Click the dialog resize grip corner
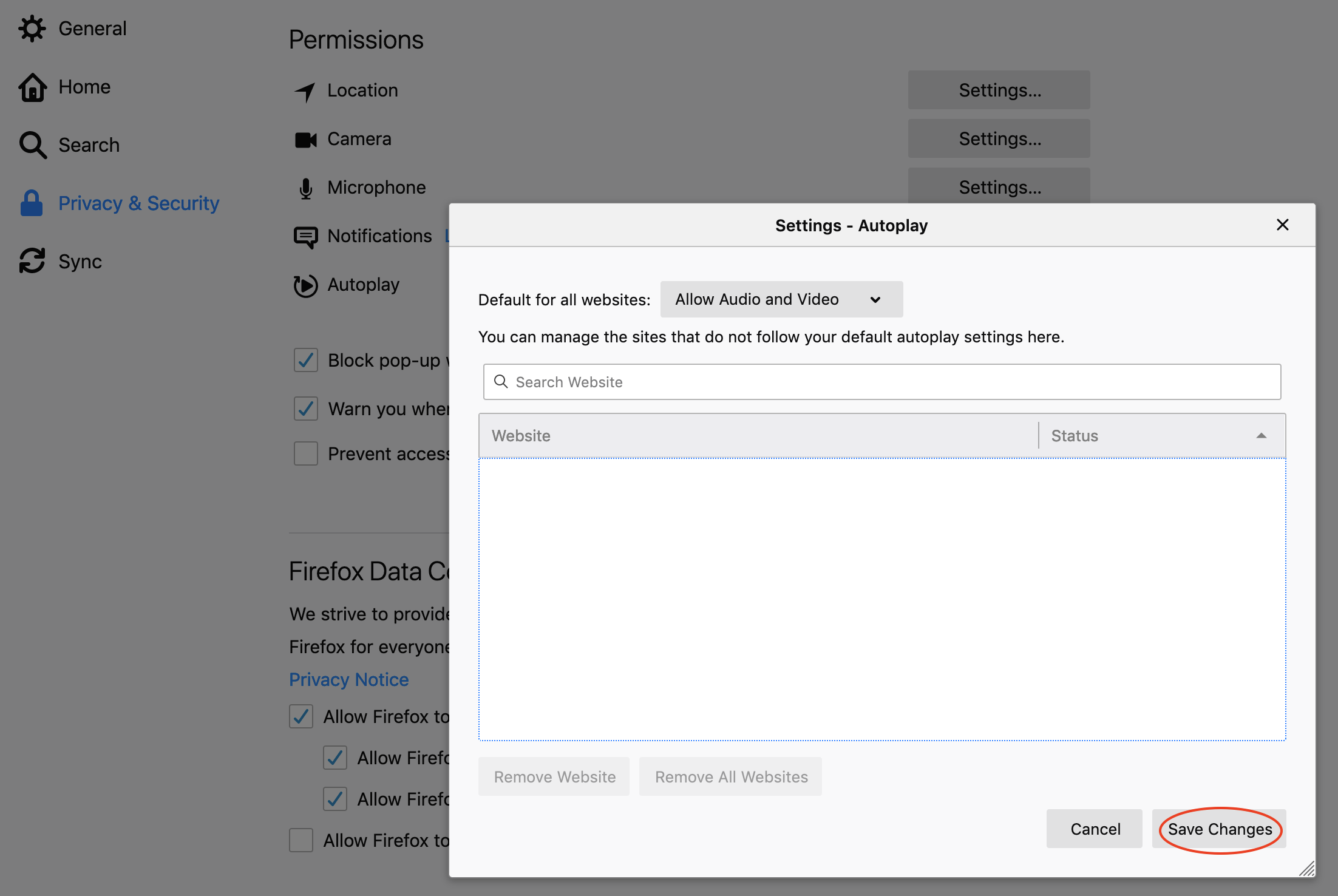The width and height of the screenshot is (1338, 896). [x=1307, y=869]
